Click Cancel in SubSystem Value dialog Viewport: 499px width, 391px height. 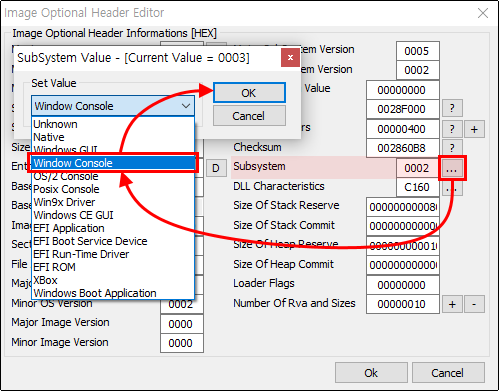(x=249, y=116)
